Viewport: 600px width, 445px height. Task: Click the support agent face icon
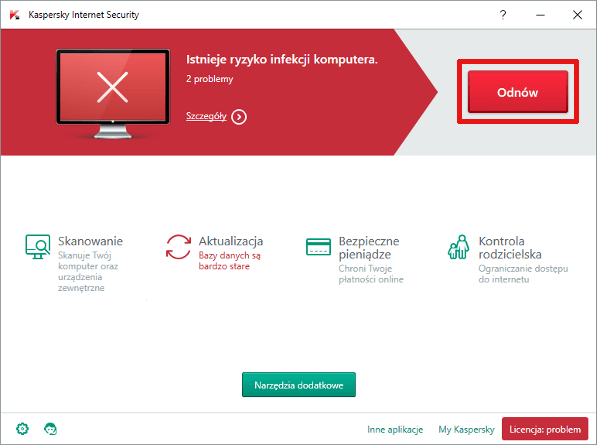(51, 429)
